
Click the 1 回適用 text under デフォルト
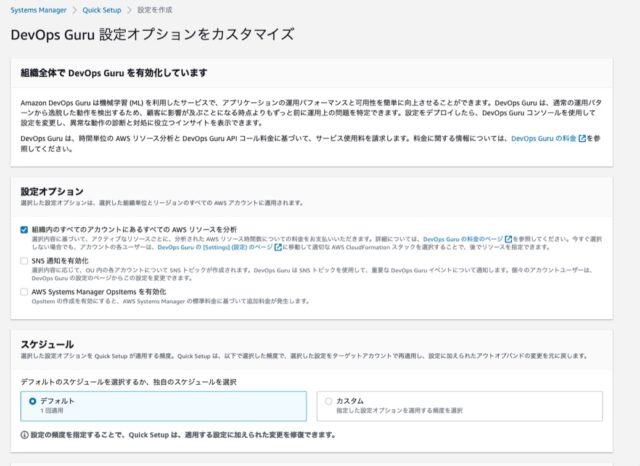pyautogui.click(x=51, y=411)
